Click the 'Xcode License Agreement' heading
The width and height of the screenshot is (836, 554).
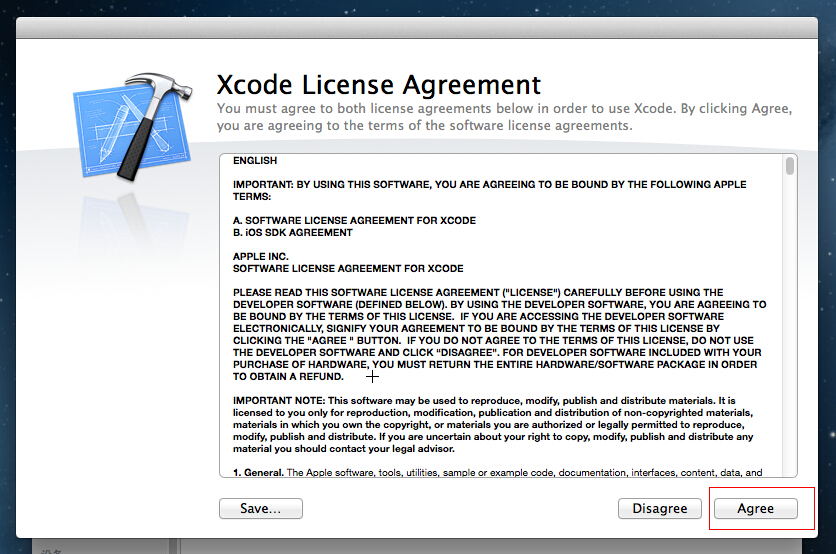coord(379,85)
